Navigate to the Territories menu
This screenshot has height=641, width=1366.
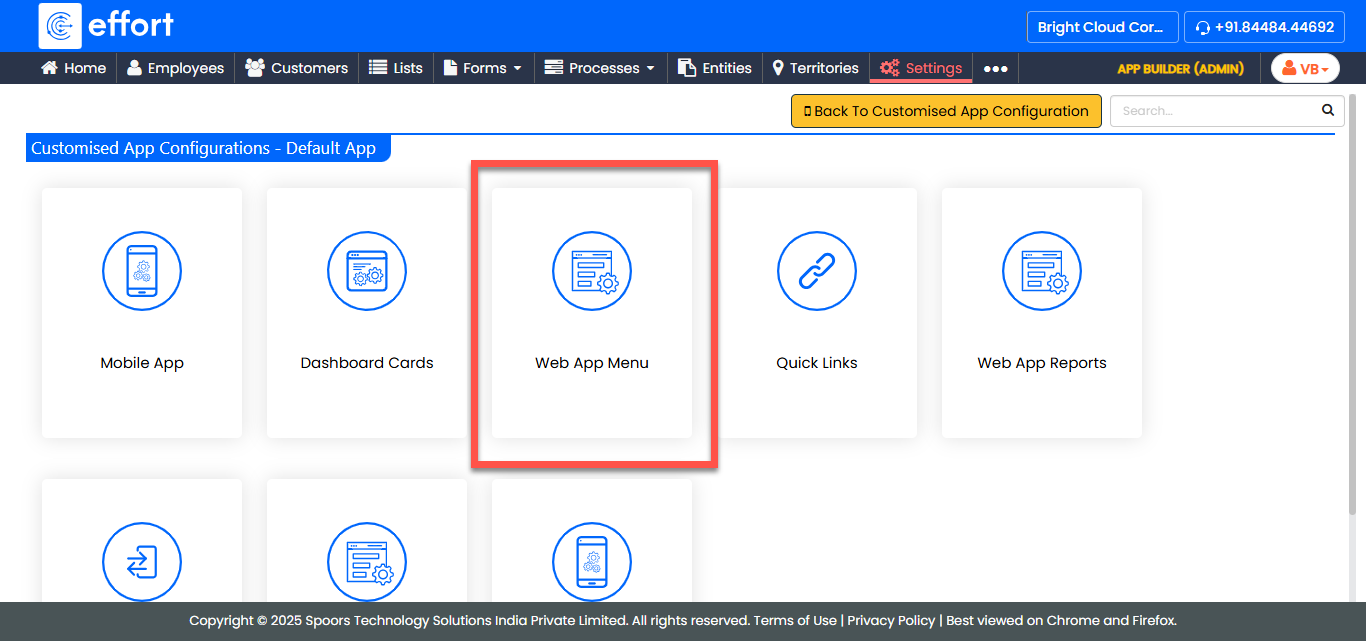815,68
